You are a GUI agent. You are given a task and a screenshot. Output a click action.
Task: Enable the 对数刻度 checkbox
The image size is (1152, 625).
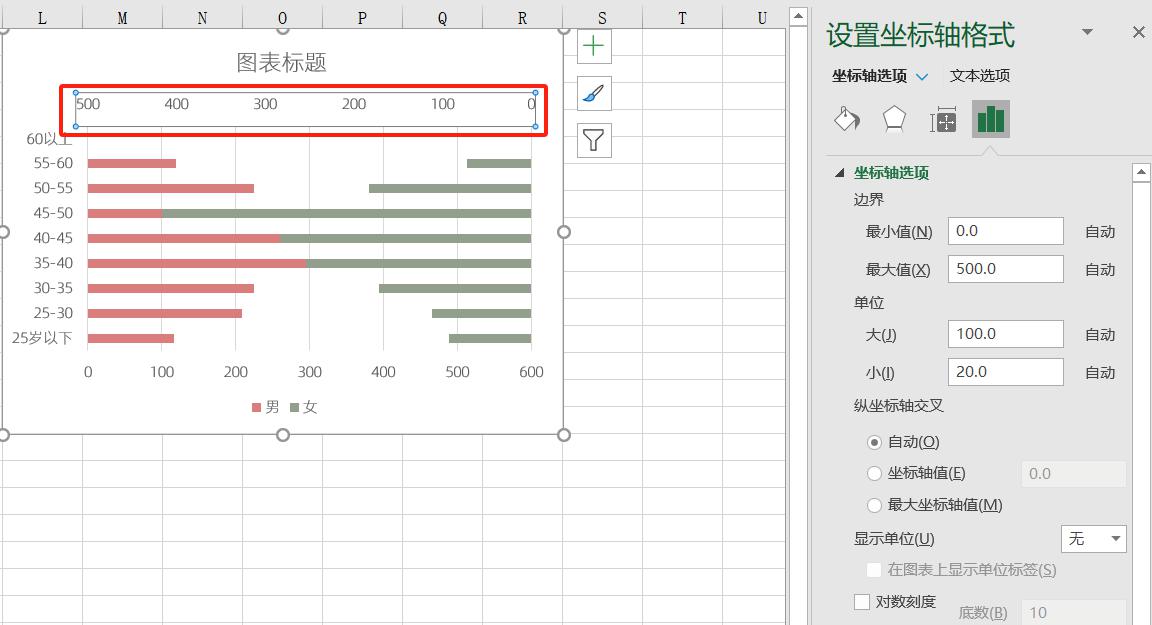pyautogui.click(x=862, y=602)
